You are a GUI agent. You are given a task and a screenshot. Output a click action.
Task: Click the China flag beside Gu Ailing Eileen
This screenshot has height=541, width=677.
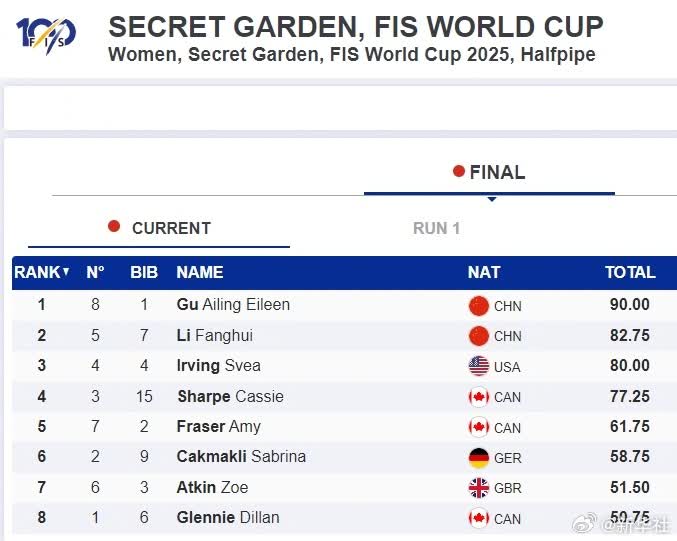479,306
